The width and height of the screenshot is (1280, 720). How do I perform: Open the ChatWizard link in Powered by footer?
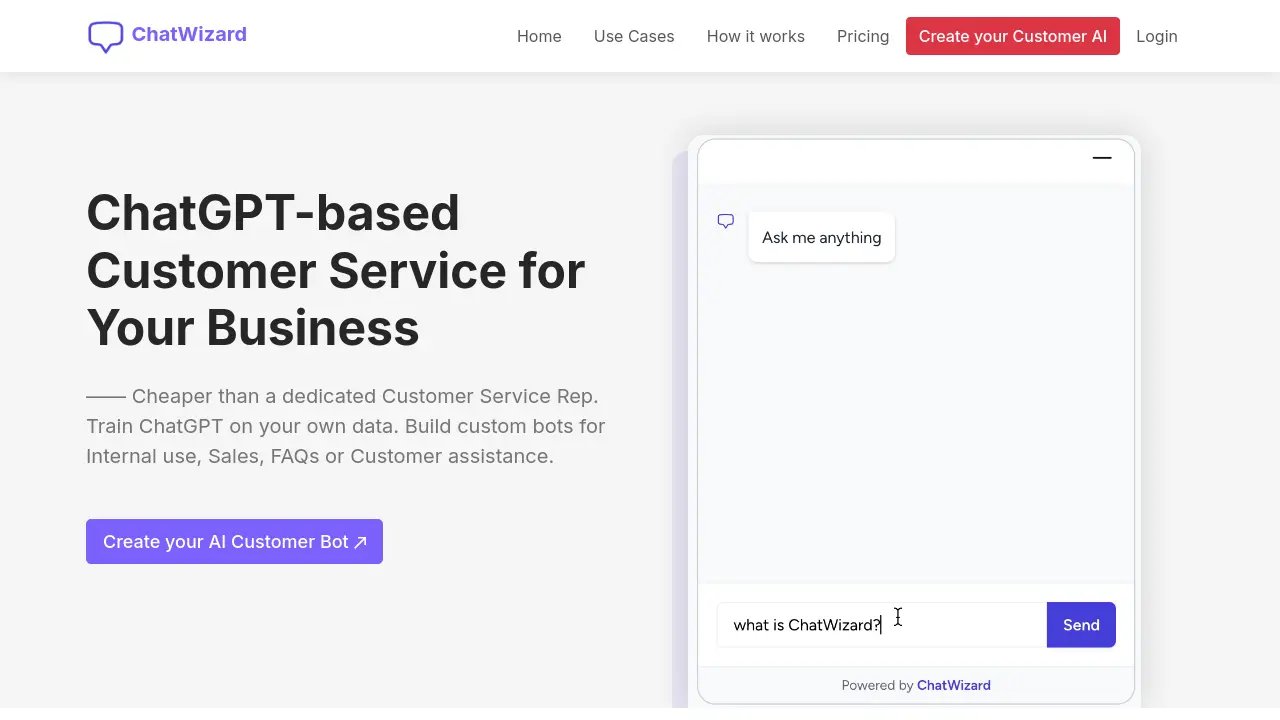coord(954,685)
